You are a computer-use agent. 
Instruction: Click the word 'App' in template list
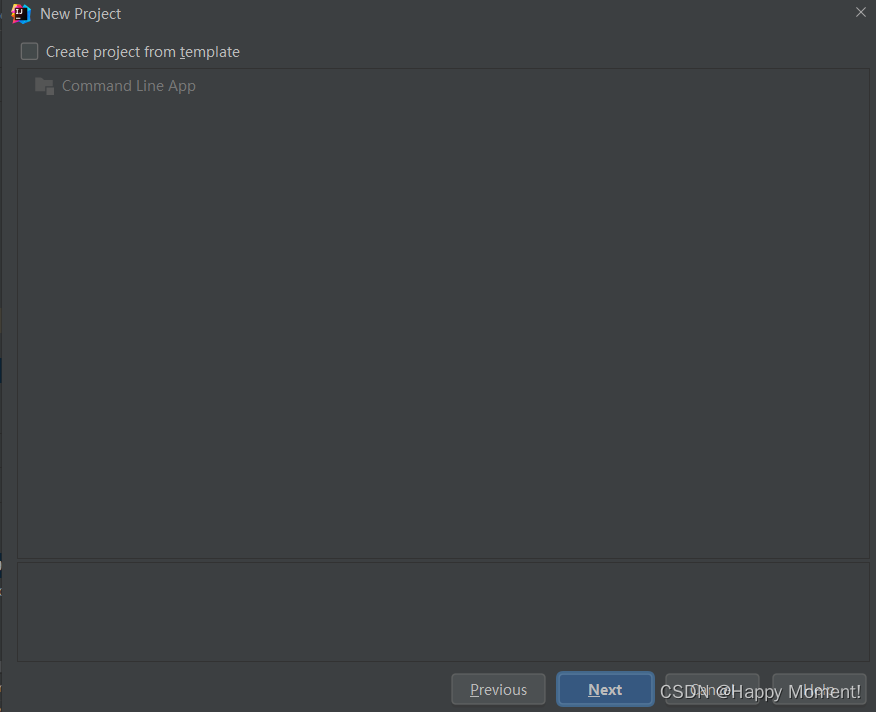point(182,87)
